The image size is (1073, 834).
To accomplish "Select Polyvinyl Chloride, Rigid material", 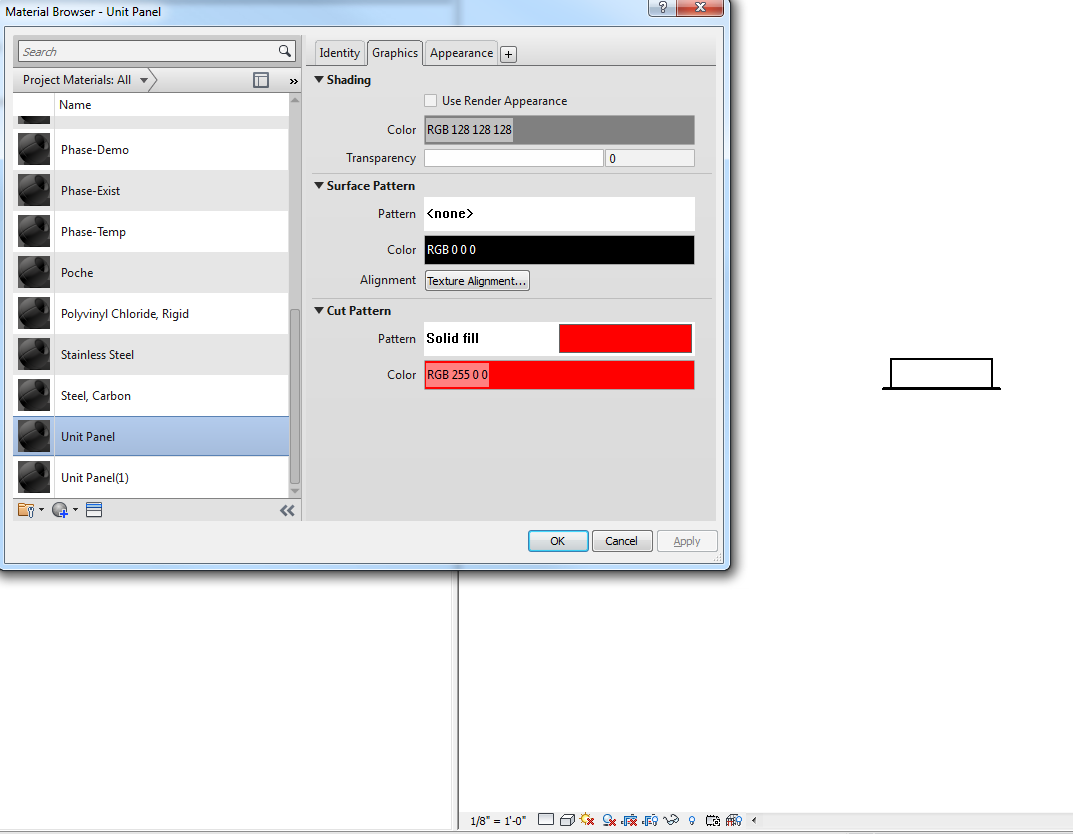I will tap(151, 313).
